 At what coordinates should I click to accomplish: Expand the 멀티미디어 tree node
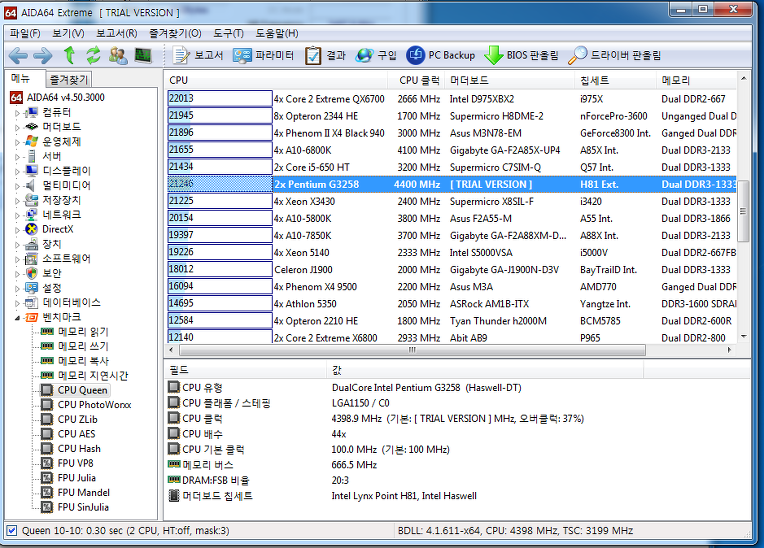point(17,186)
